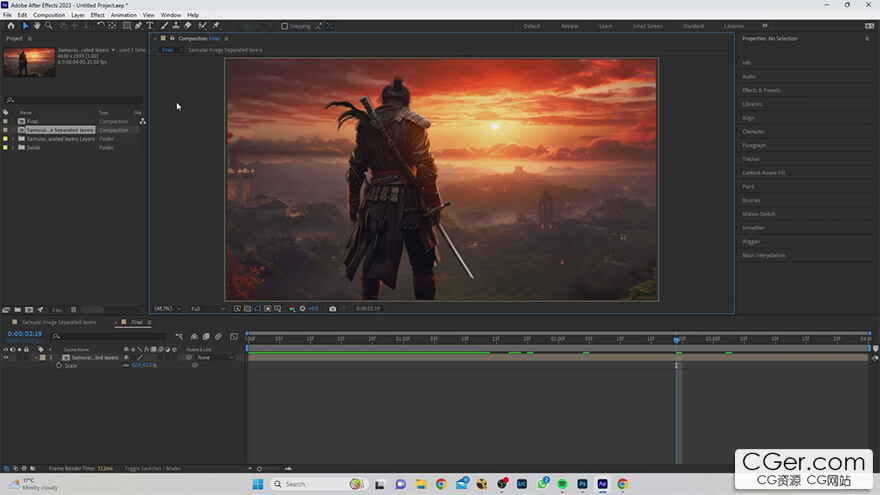Expand Samurai layers folder in Project
Image resolution: width=880 pixels, height=495 pixels.
tap(13, 139)
